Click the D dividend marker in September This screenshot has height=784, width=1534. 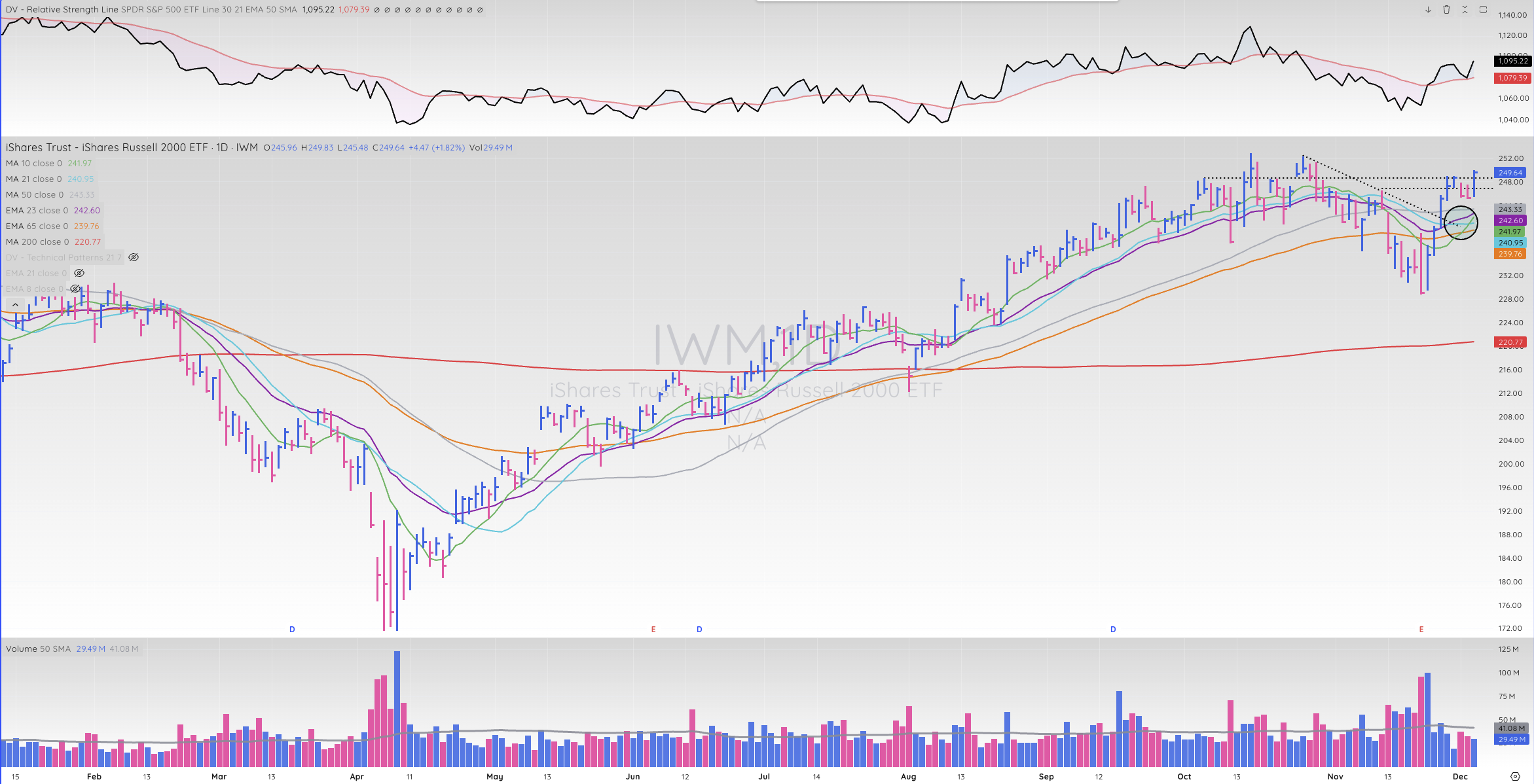[1112, 629]
